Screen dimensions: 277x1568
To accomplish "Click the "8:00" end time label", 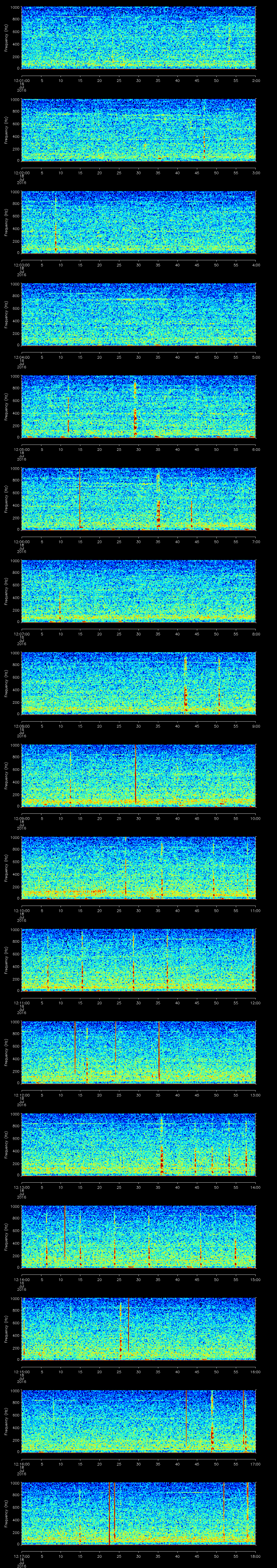I will [256, 634].
